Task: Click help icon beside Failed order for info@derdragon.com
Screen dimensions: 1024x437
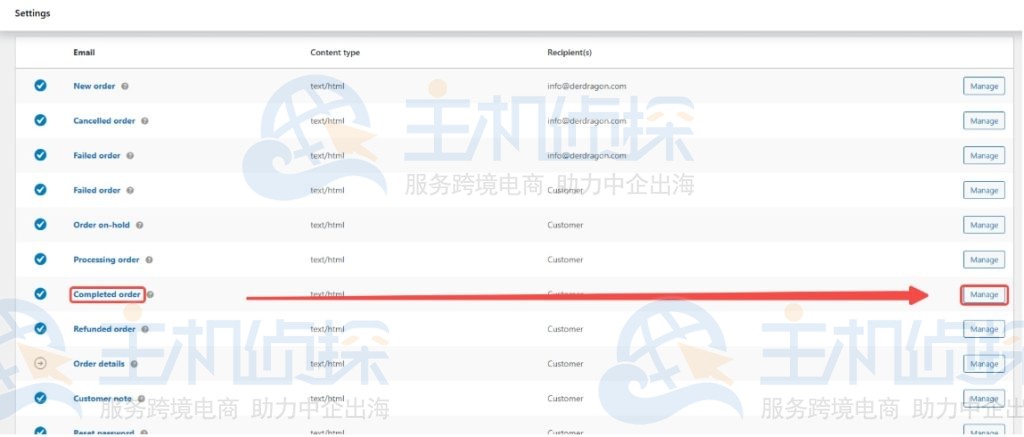Action: [130, 155]
